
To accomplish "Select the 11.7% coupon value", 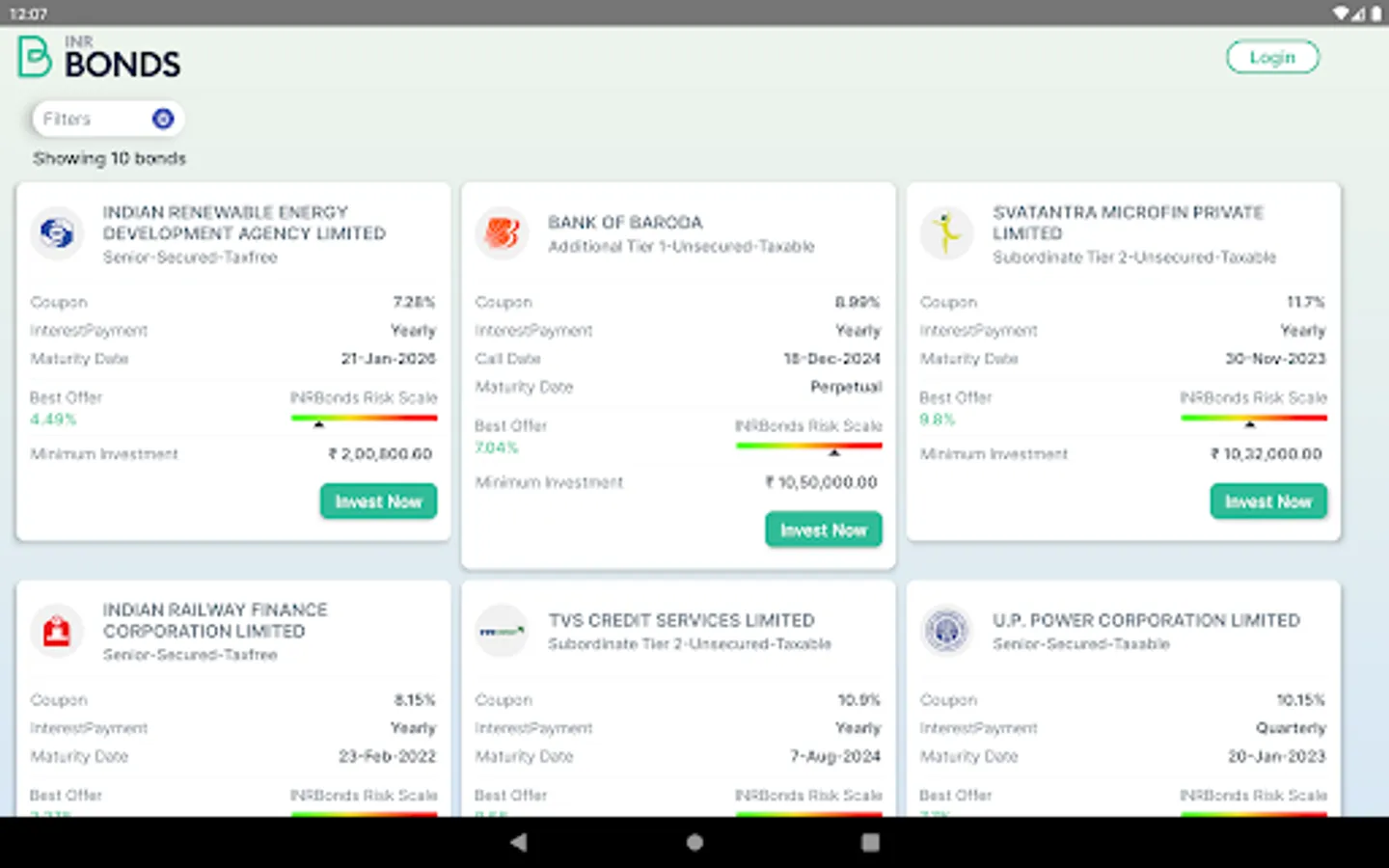I will click(x=1306, y=302).
